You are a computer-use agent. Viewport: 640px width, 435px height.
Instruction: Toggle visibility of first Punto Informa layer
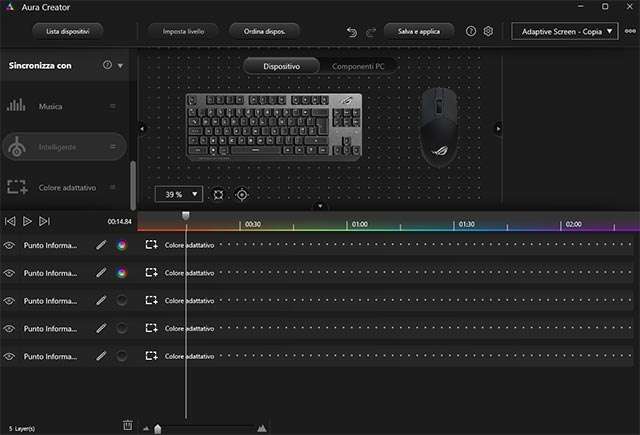[x=9, y=245]
